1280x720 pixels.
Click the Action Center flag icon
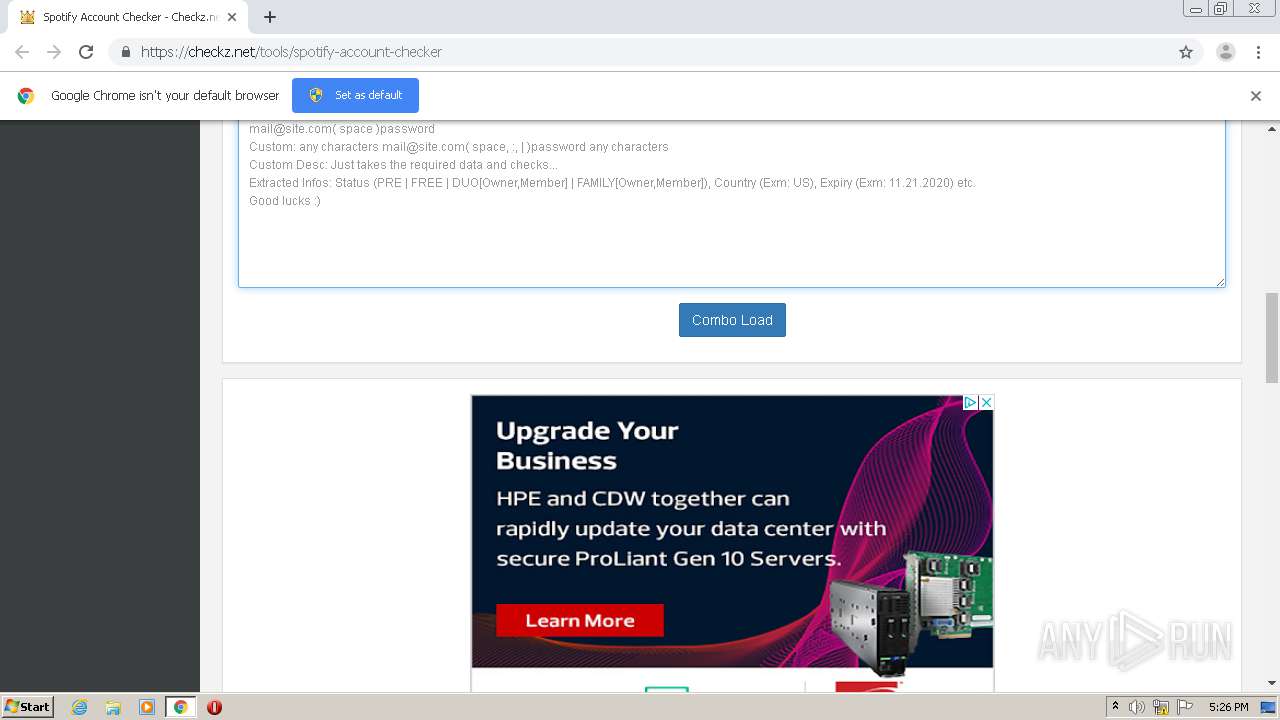coord(1184,707)
